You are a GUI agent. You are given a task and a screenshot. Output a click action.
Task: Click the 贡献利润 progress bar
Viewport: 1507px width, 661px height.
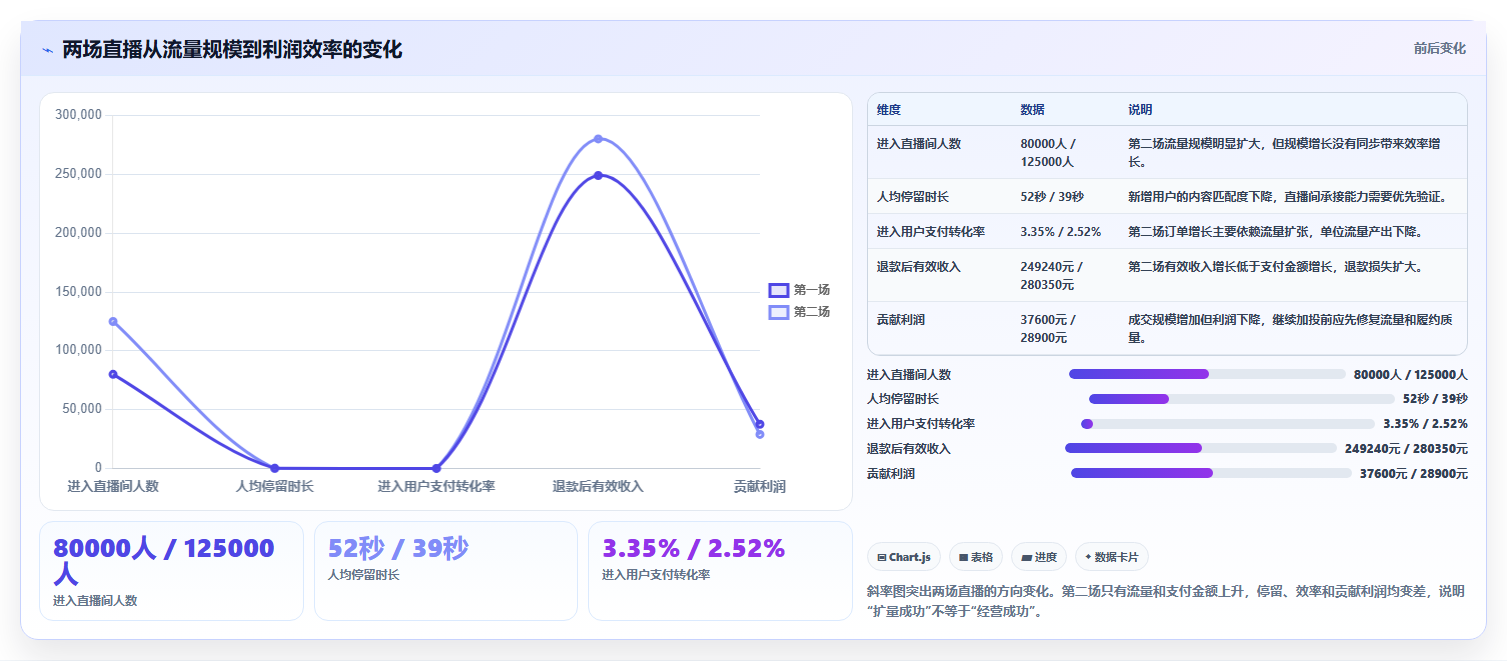pos(1211,473)
